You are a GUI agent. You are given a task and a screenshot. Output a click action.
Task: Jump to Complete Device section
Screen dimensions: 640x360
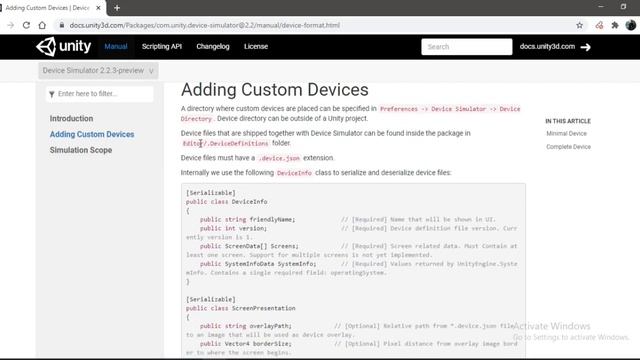(568, 147)
